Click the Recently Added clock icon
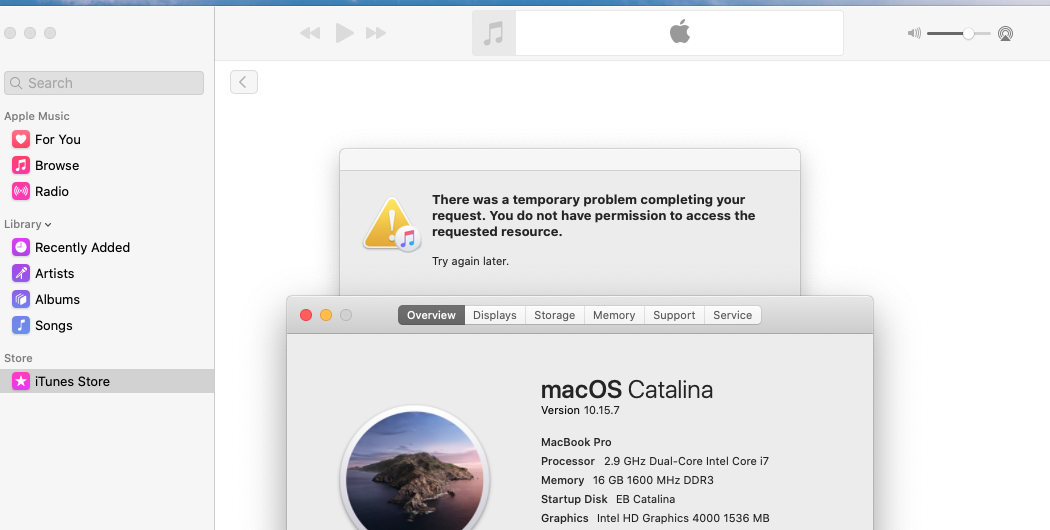 coord(21,247)
